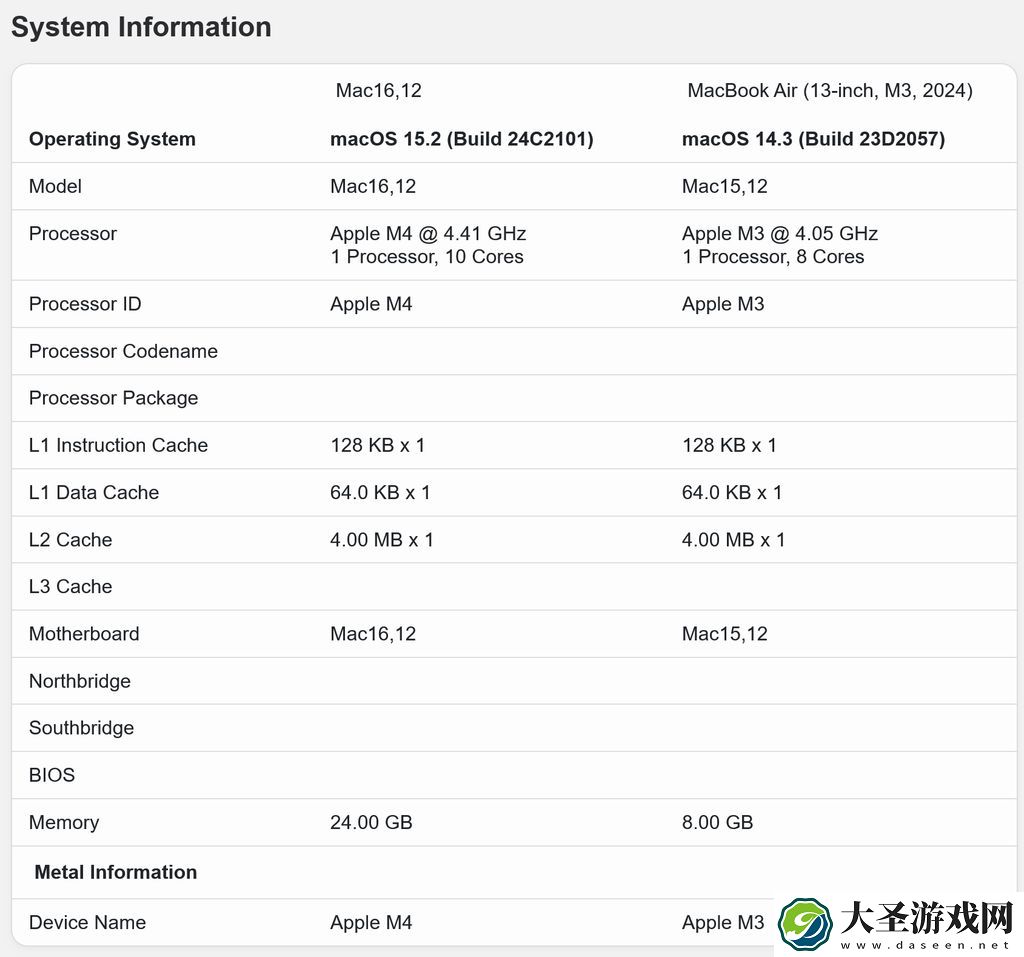
Task: Select "Apple M3" in the Device Name row
Action: (x=723, y=922)
